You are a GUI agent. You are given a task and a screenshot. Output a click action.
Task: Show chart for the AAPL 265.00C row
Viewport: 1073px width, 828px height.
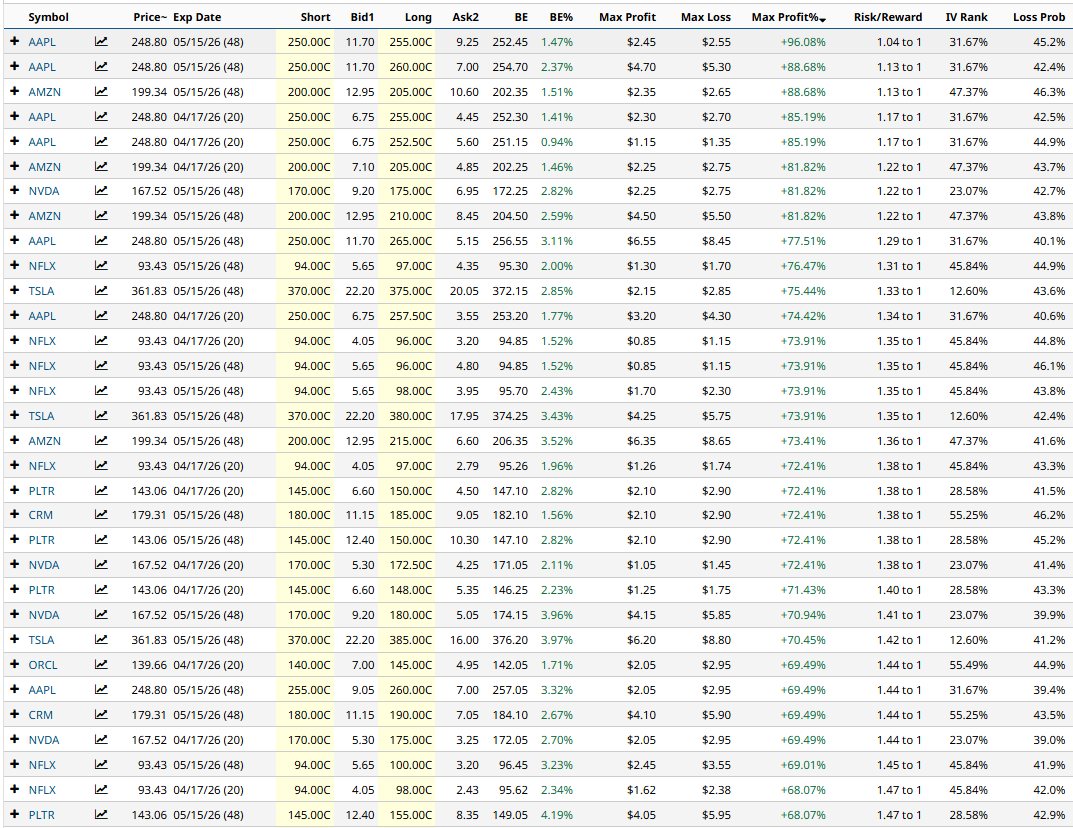coord(101,241)
